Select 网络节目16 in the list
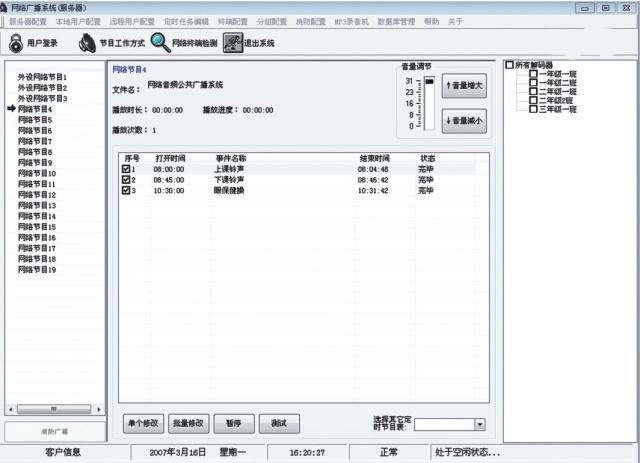The width and height of the screenshot is (640, 463). click(x=37, y=237)
